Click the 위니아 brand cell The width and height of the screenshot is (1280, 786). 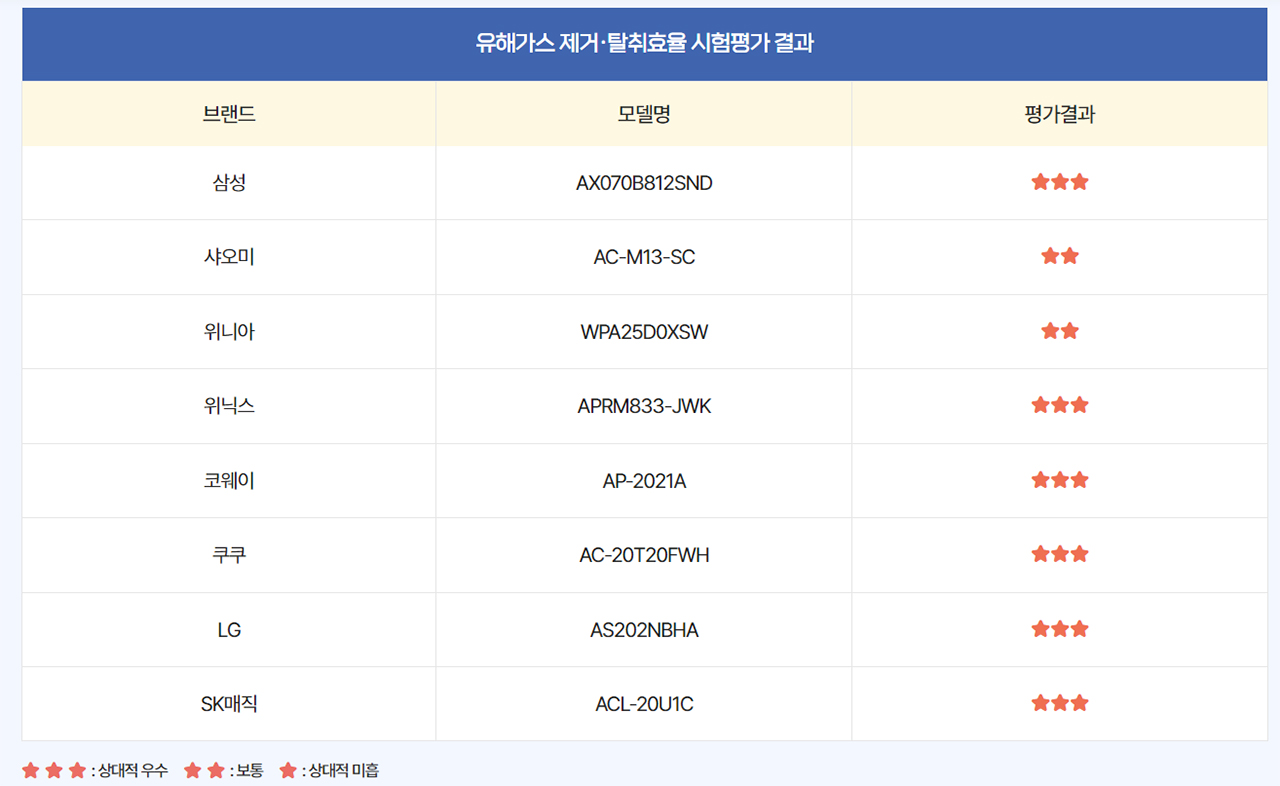(229, 332)
